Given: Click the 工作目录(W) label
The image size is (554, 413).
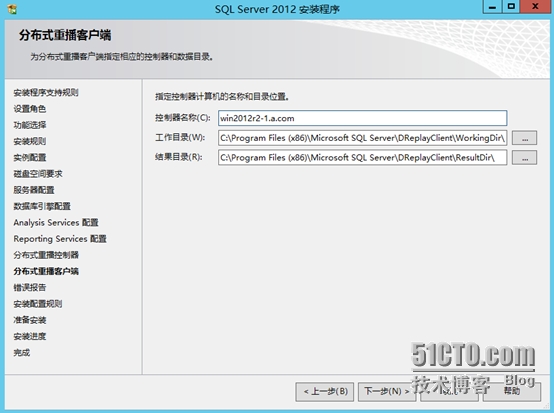Looking at the screenshot, I should pos(180,137).
